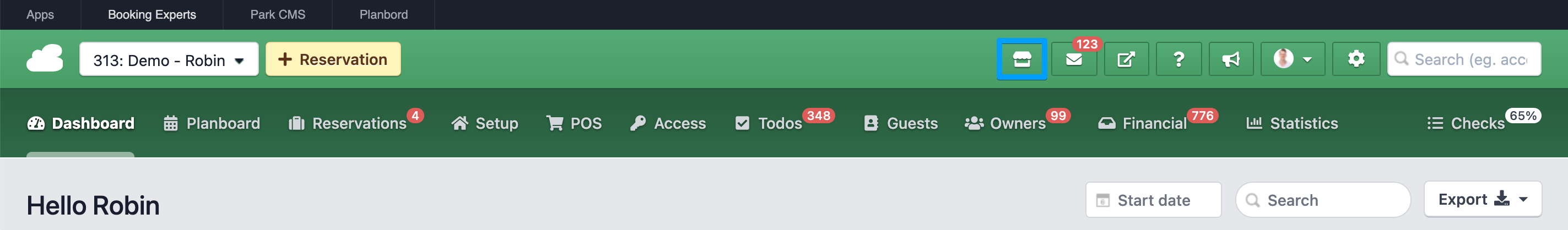This screenshot has width=1568, height=230.
Task: Open the help question mark icon
Action: (1178, 59)
